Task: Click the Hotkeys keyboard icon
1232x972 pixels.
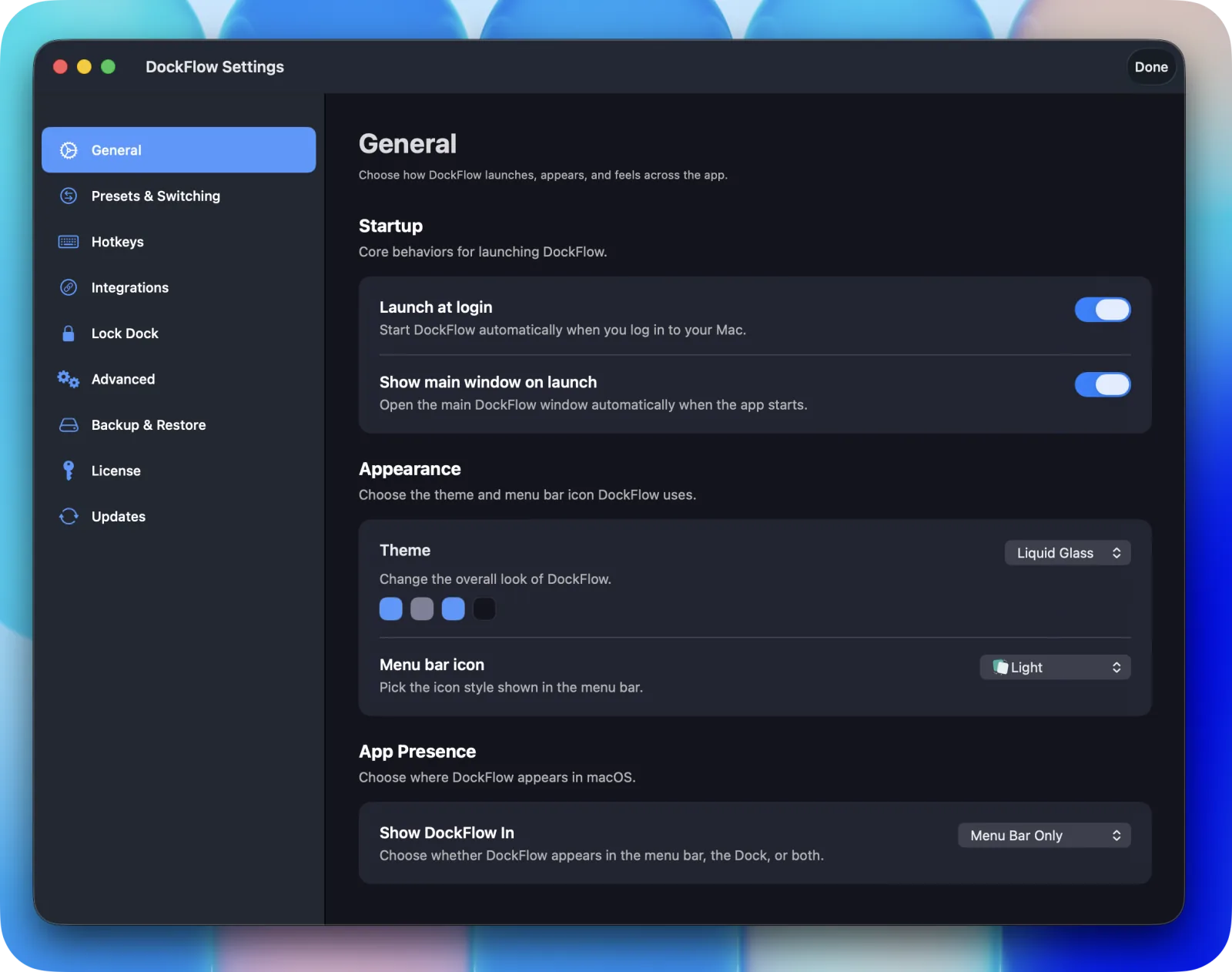Action: (69, 242)
